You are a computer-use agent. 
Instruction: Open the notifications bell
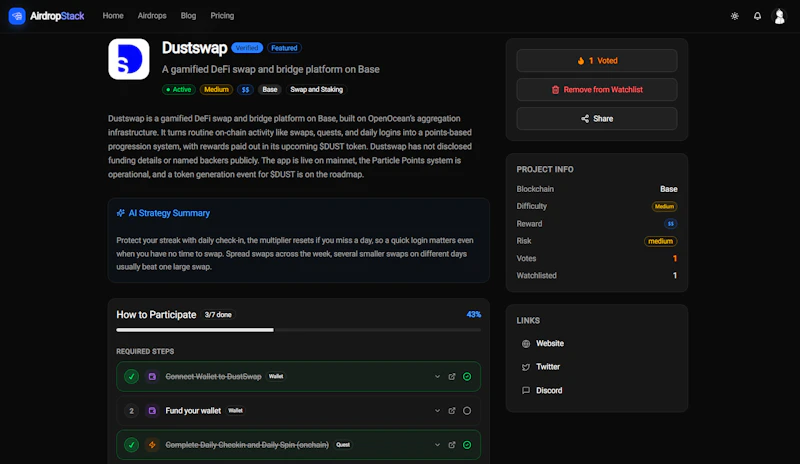(757, 16)
